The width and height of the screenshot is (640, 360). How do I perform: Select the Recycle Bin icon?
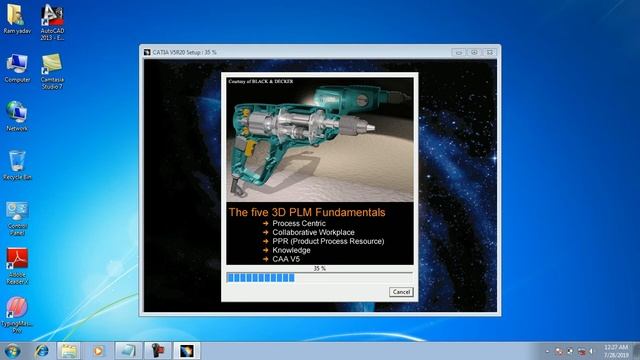17,165
